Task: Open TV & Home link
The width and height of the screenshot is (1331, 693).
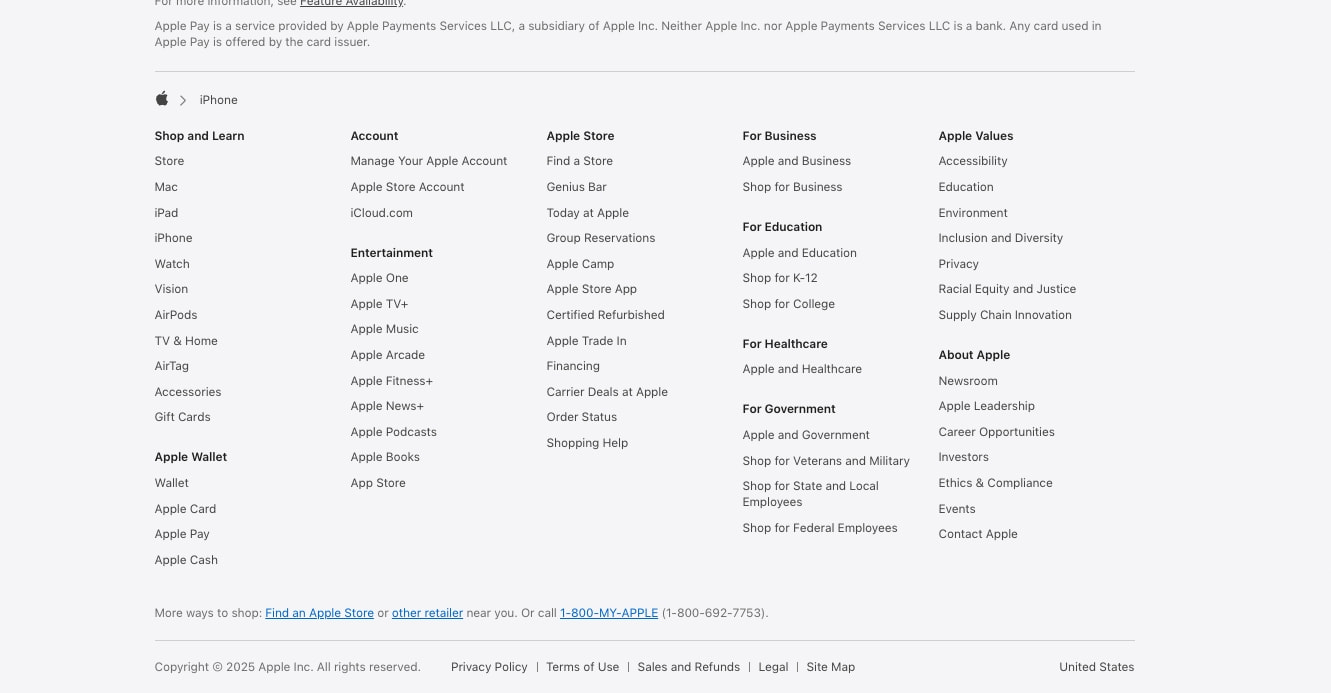Action: (186, 341)
